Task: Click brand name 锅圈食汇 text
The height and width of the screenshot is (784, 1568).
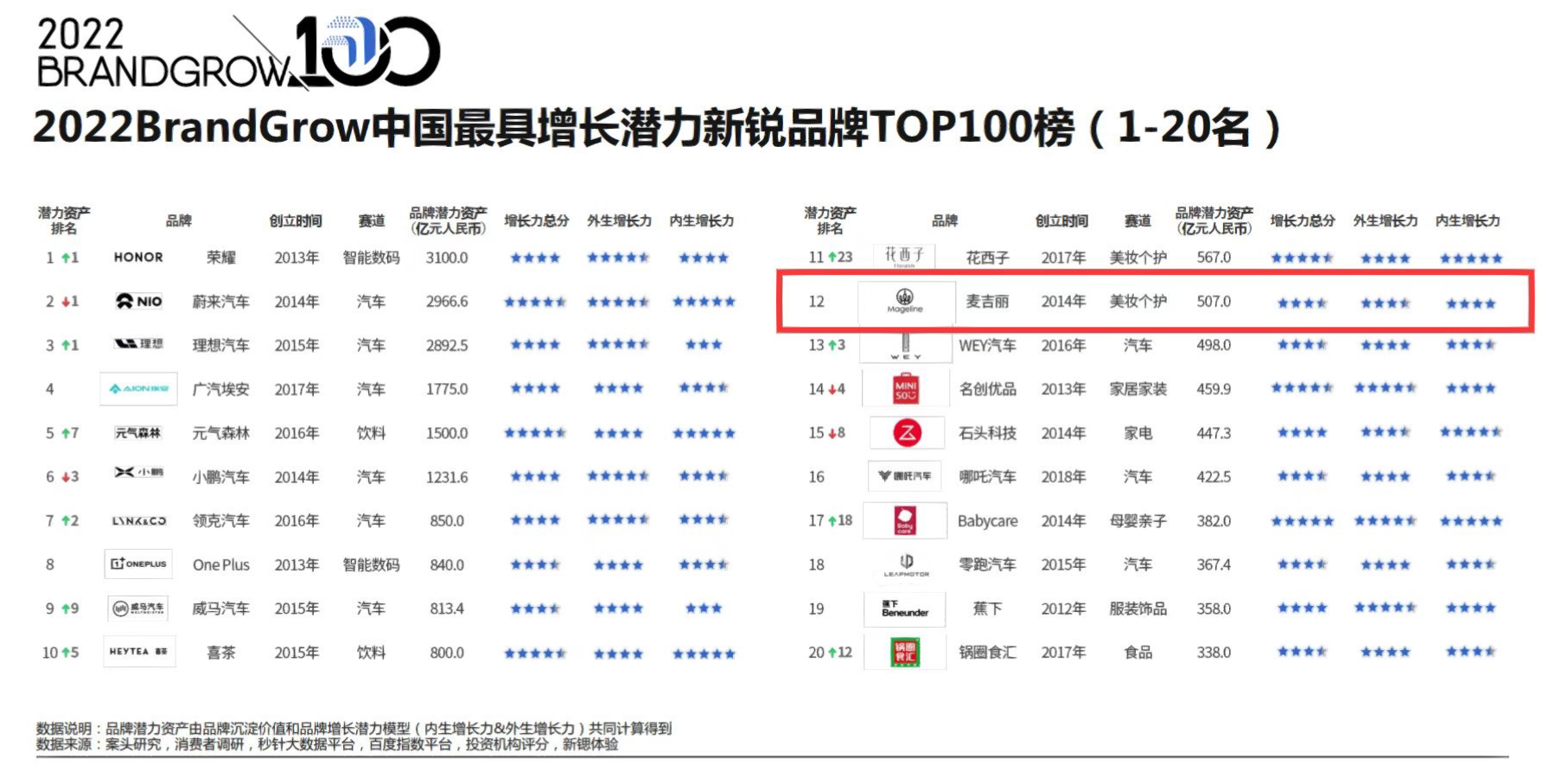Action: point(987,653)
